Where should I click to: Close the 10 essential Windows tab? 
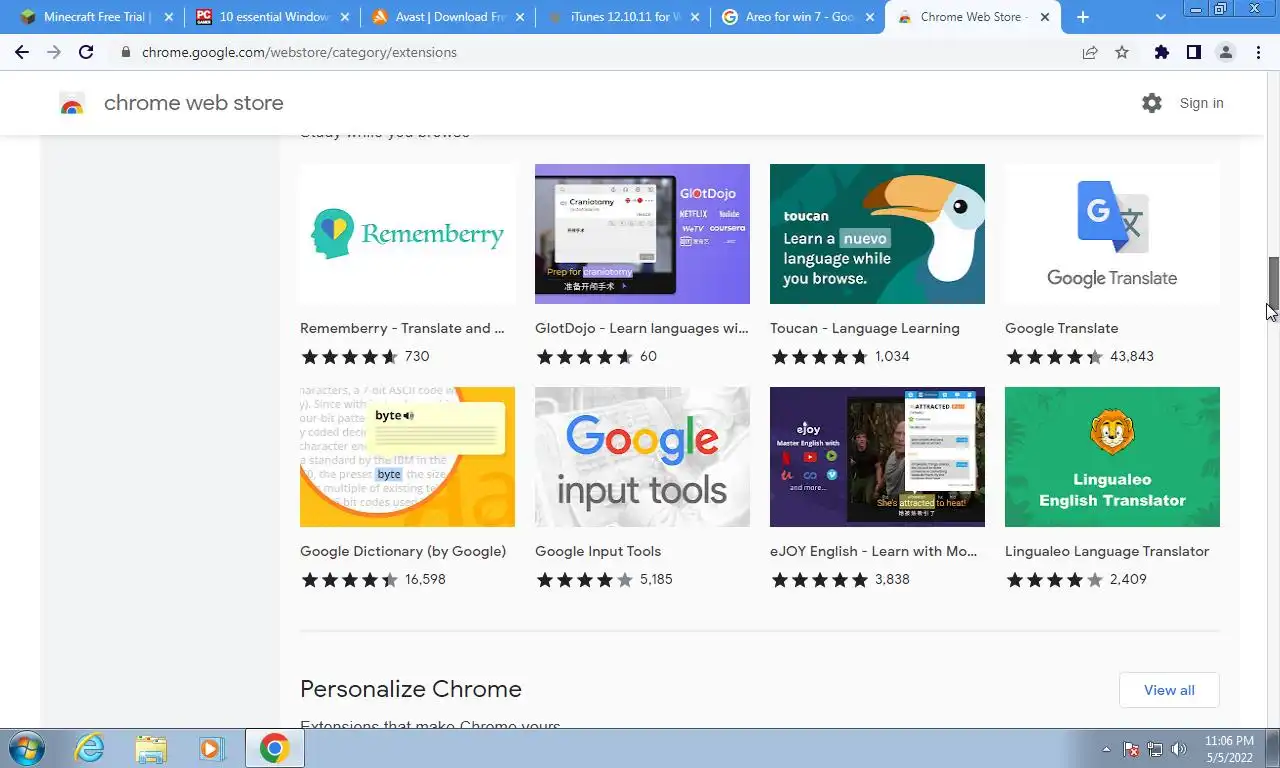tap(343, 17)
